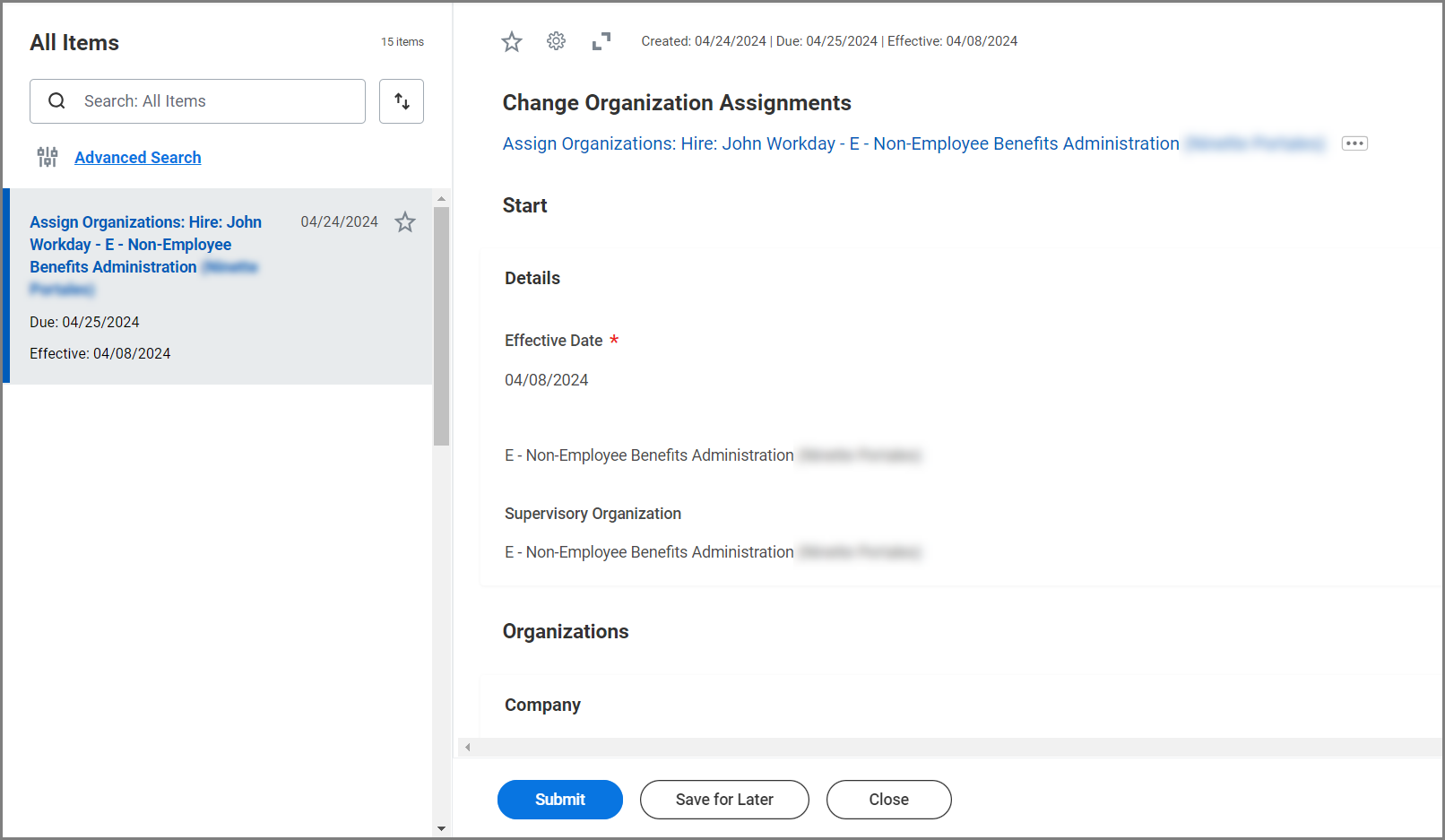Screen dimensions: 1445x840
Task: Click the Start section heading
Action: (x=524, y=206)
